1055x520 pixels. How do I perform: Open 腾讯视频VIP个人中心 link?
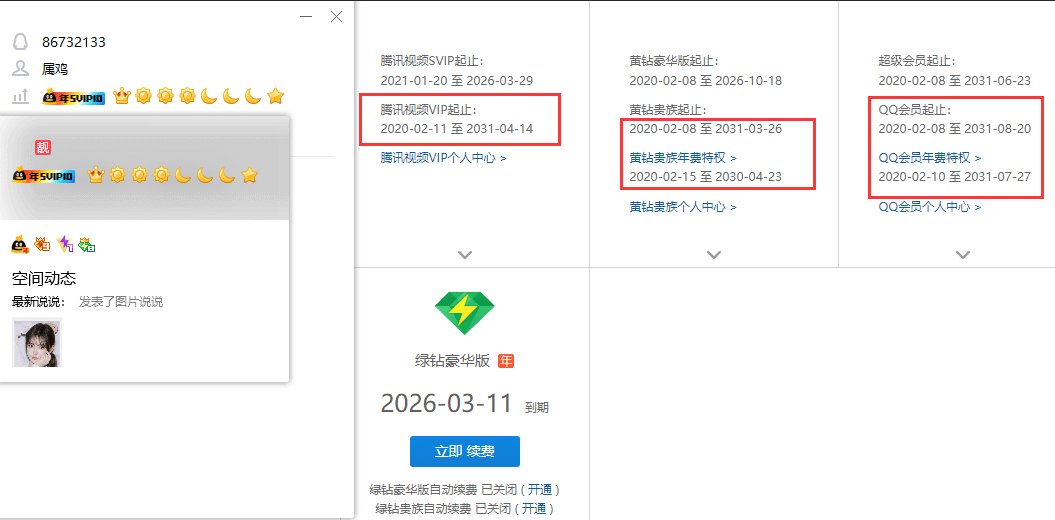[x=443, y=158]
